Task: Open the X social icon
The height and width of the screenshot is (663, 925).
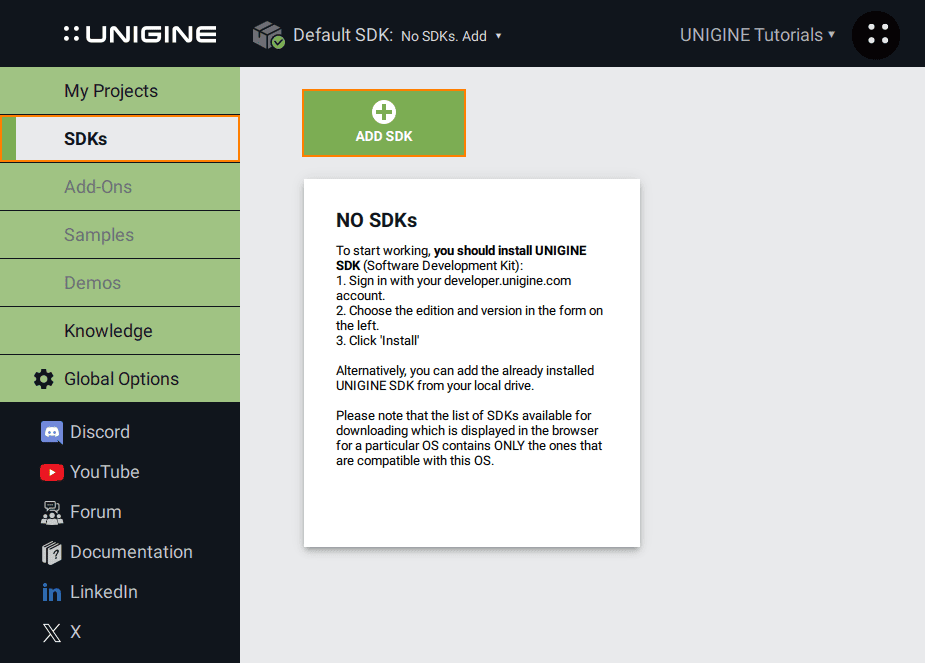Action: (x=52, y=632)
